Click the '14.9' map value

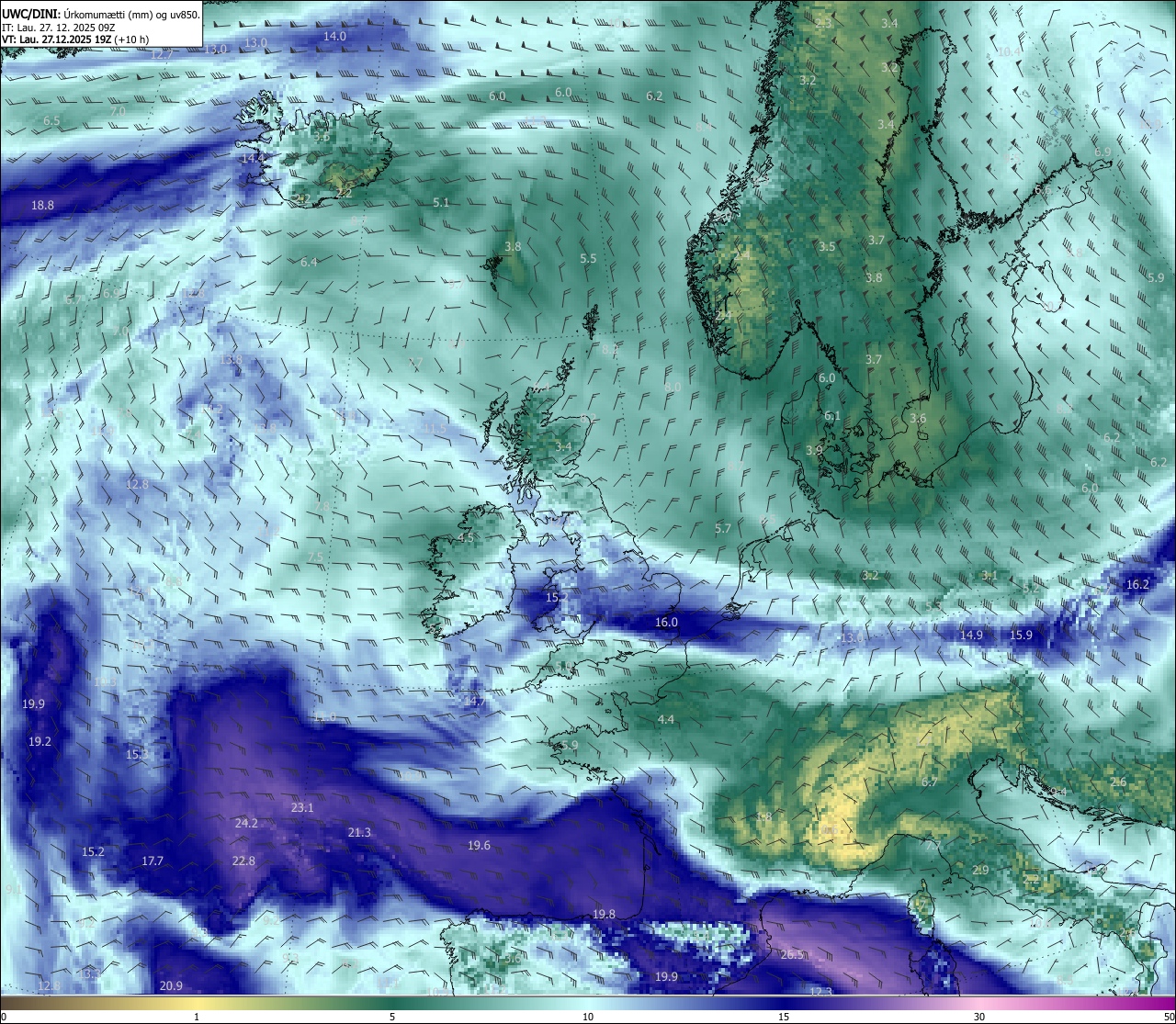971,636
